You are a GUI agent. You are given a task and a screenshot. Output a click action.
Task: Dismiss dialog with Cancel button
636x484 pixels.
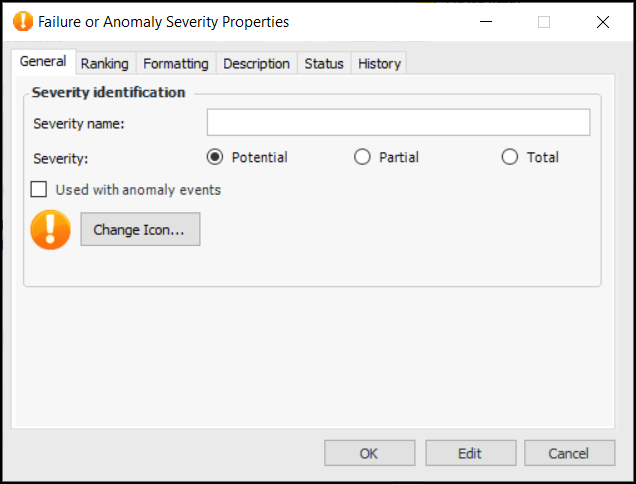pos(569,453)
